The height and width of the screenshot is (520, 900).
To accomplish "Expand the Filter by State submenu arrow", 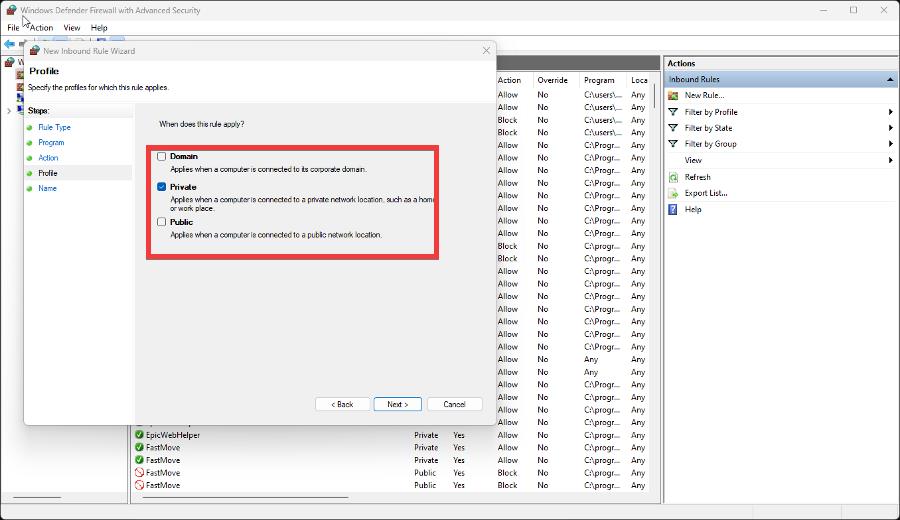I will coord(890,128).
